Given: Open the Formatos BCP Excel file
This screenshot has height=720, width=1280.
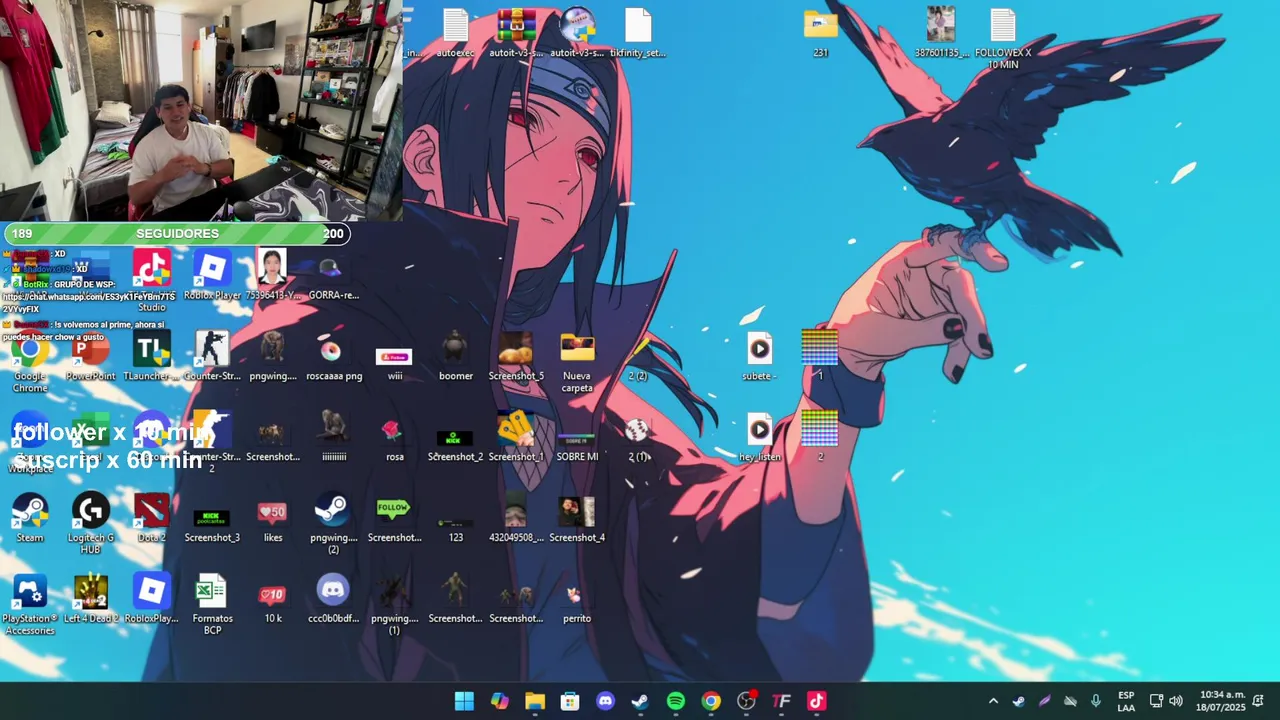Looking at the screenshot, I should pyautogui.click(x=212, y=605).
